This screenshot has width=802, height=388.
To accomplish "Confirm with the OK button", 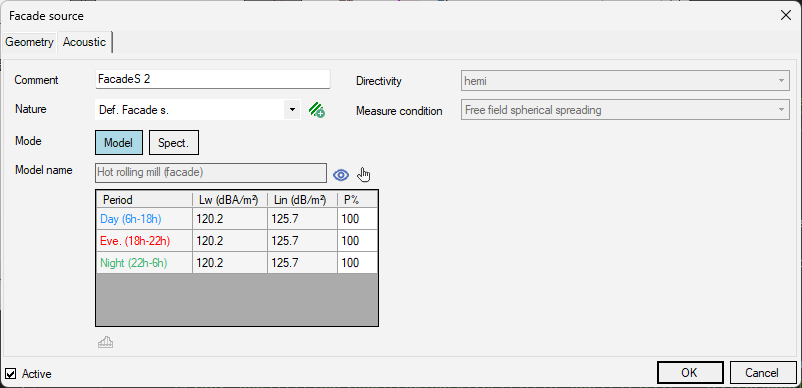I will point(689,373).
